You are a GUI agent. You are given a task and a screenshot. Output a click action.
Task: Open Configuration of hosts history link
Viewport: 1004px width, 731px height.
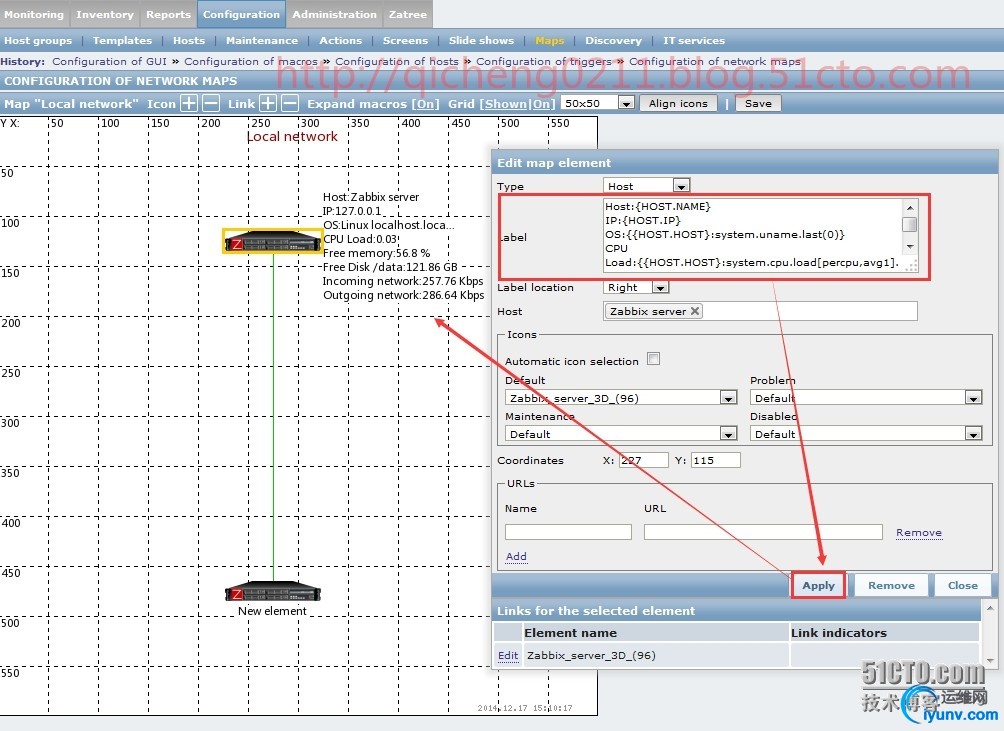(x=397, y=61)
